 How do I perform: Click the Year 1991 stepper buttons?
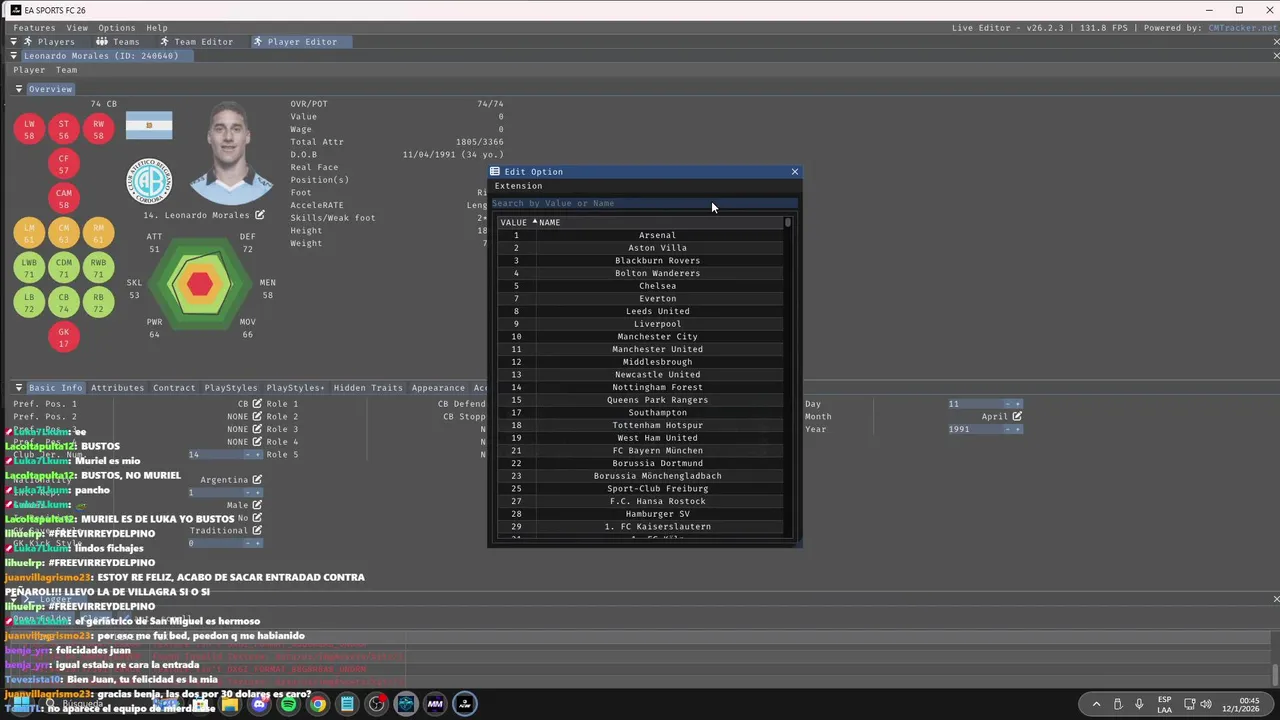[1013, 429]
